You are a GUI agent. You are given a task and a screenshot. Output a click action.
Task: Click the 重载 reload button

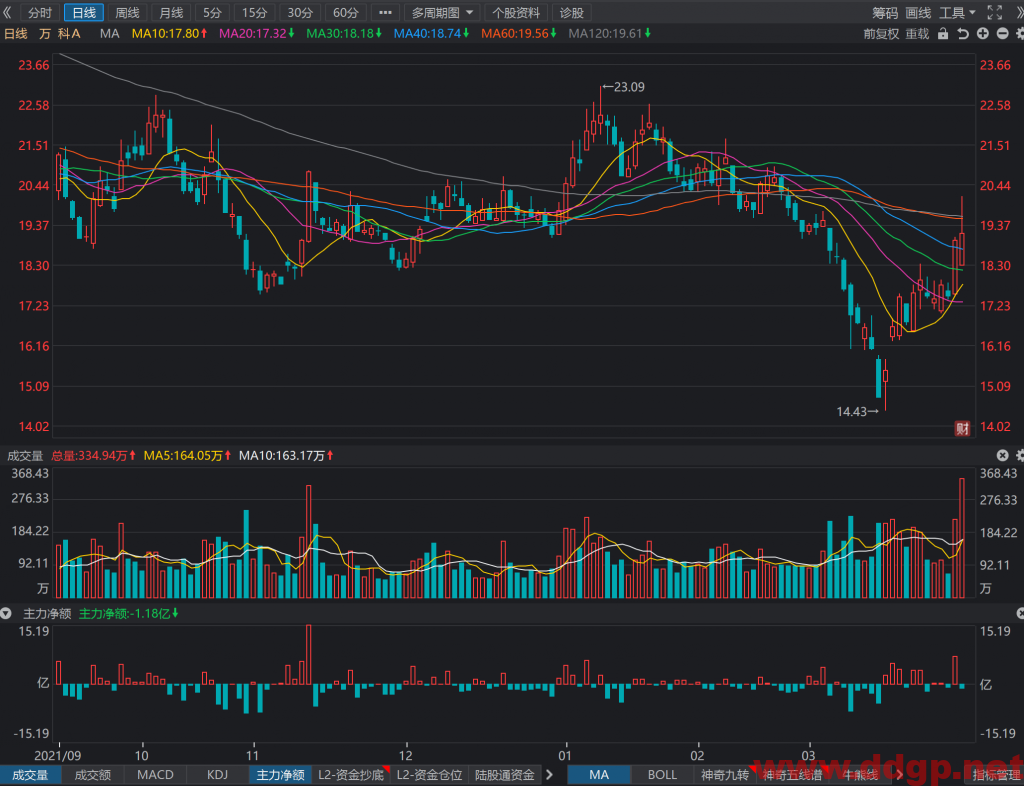point(918,34)
